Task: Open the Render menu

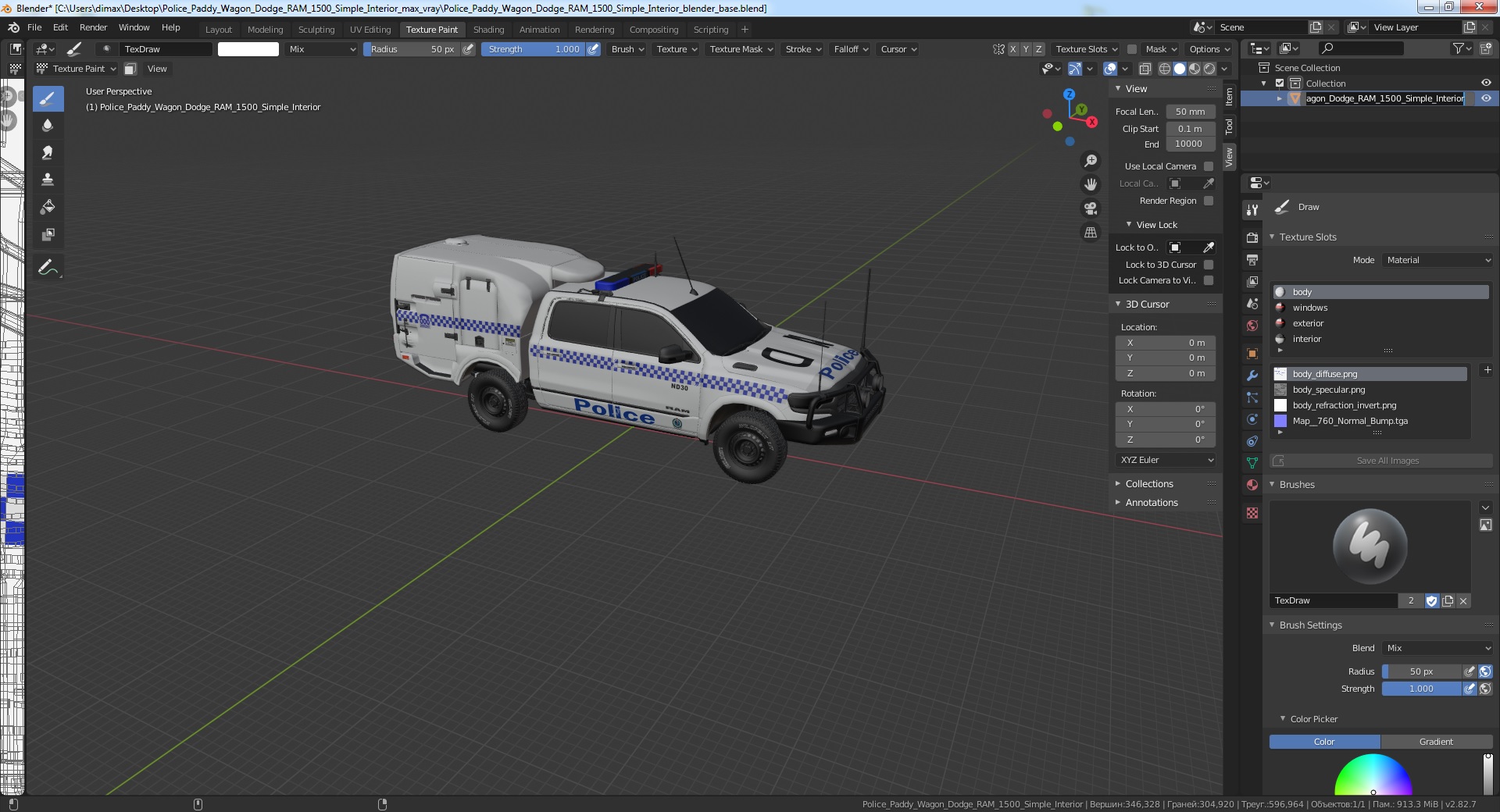Action: [x=93, y=27]
